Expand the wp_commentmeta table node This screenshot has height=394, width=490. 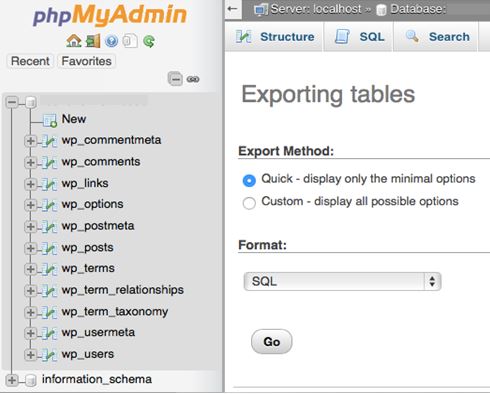click(30, 141)
